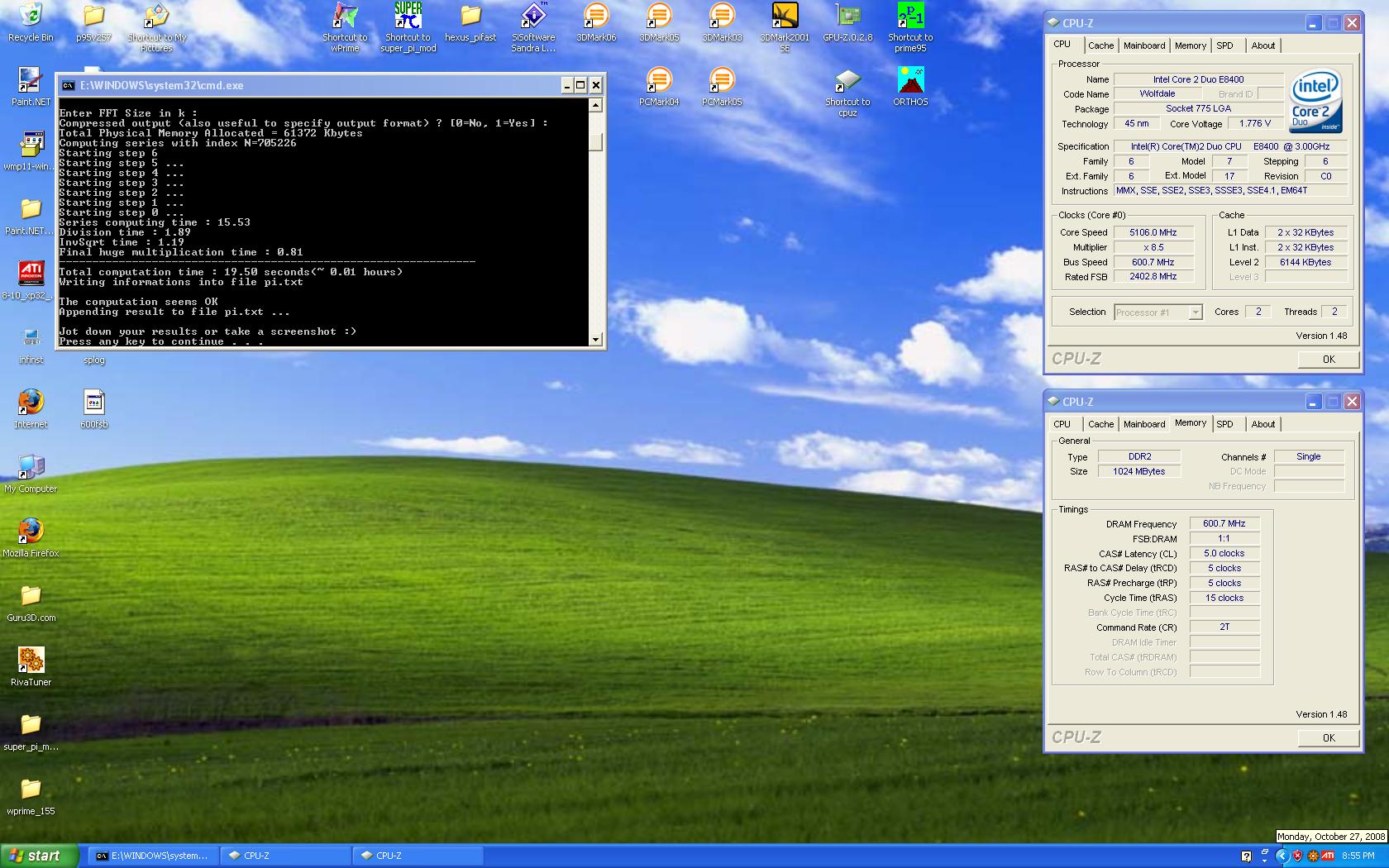The width and height of the screenshot is (1389, 868).
Task: Open Cache tab in upper CPU-Z window
Action: 1100,45
